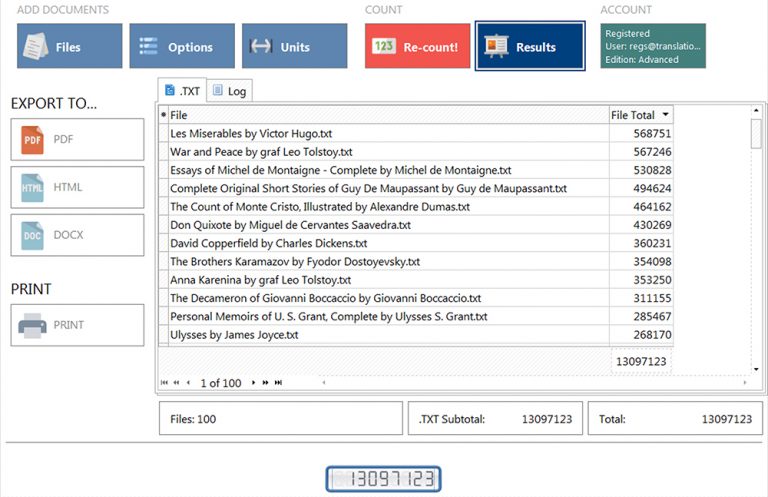The image size is (768, 497).
Task: Switch to the .TXT tab
Action: (x=183, y=91)
